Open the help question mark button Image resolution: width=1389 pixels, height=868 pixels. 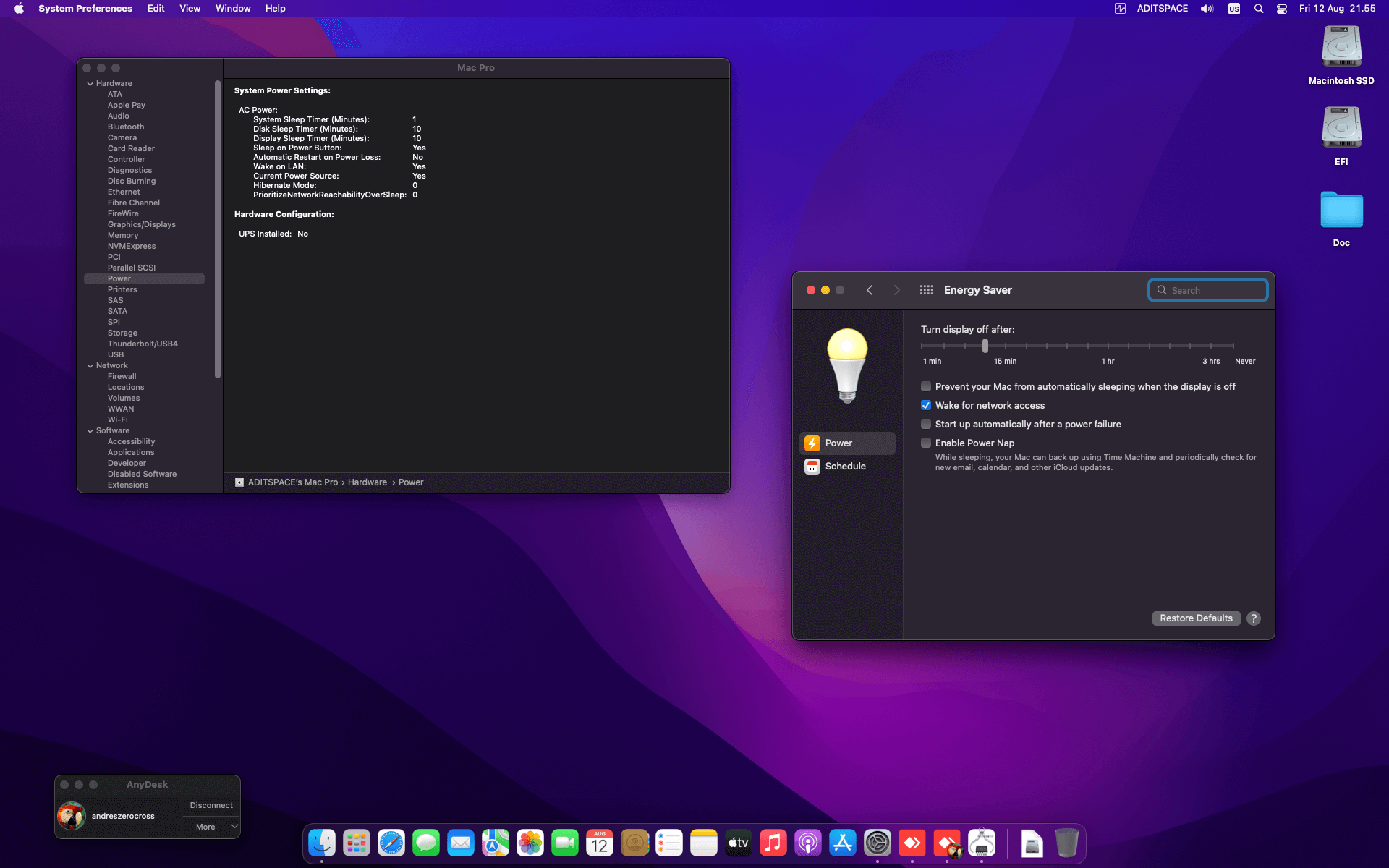1254,618
